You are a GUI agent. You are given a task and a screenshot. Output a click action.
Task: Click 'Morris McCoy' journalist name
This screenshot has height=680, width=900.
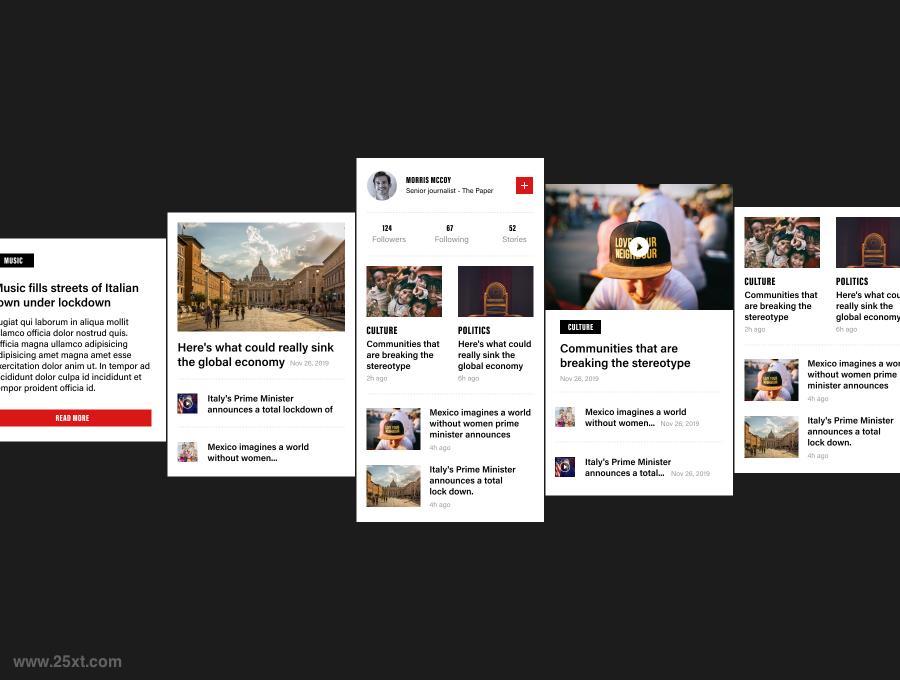428,180
